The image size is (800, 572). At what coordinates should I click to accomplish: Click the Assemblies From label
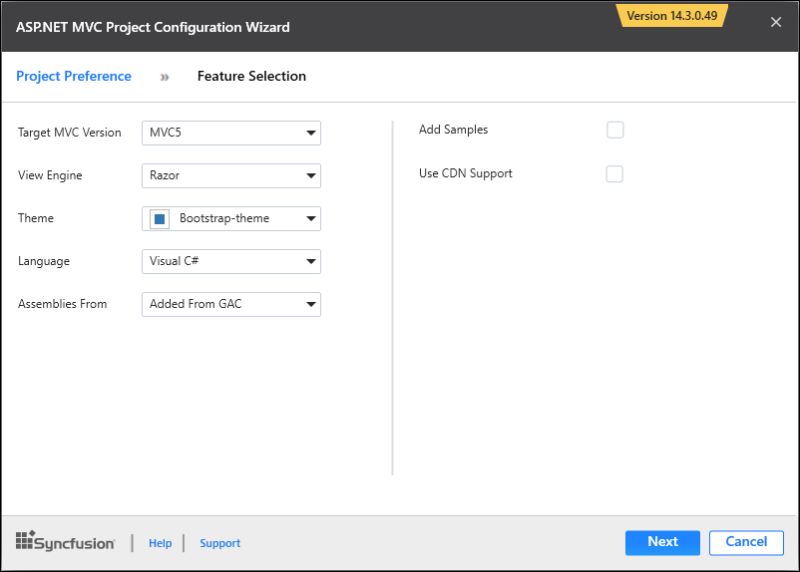(62, 304)
